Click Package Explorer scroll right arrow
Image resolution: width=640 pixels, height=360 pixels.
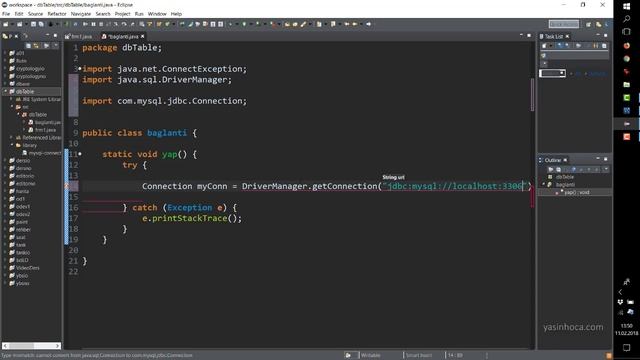[58, 346]
